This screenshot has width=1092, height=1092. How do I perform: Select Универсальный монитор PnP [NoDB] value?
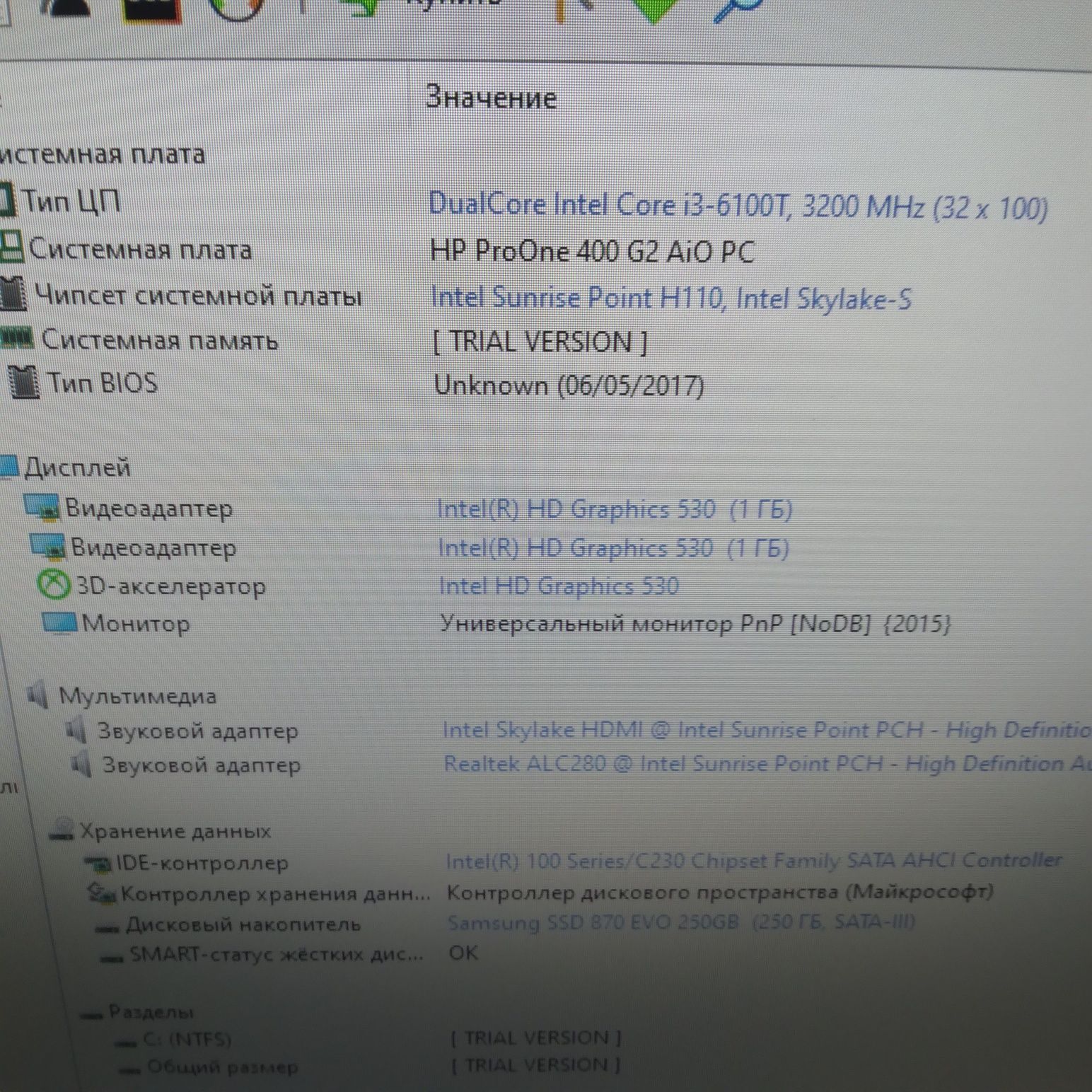click(x=696, y=623)
